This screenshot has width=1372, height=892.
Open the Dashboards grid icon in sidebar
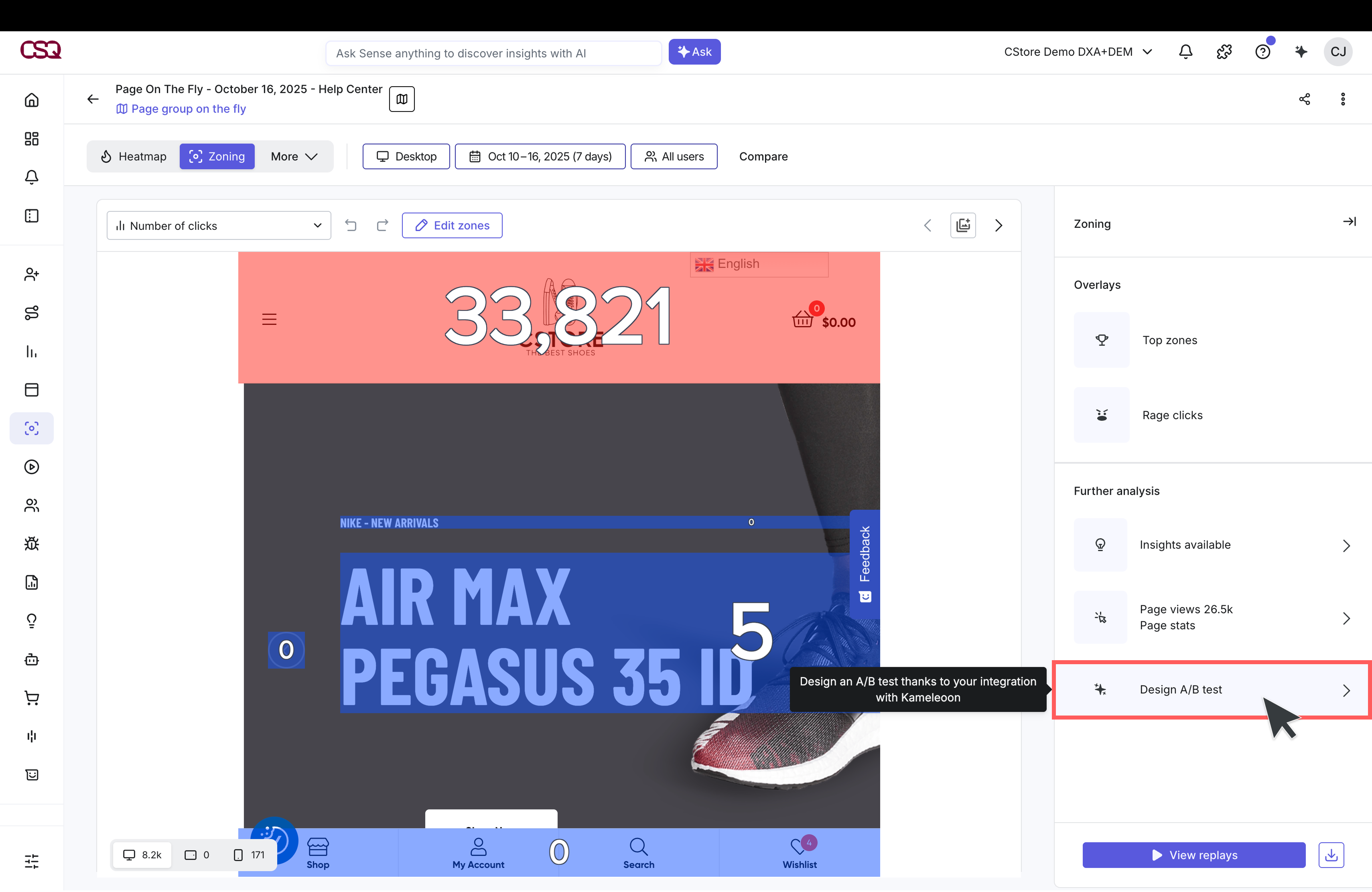point(32,139)
